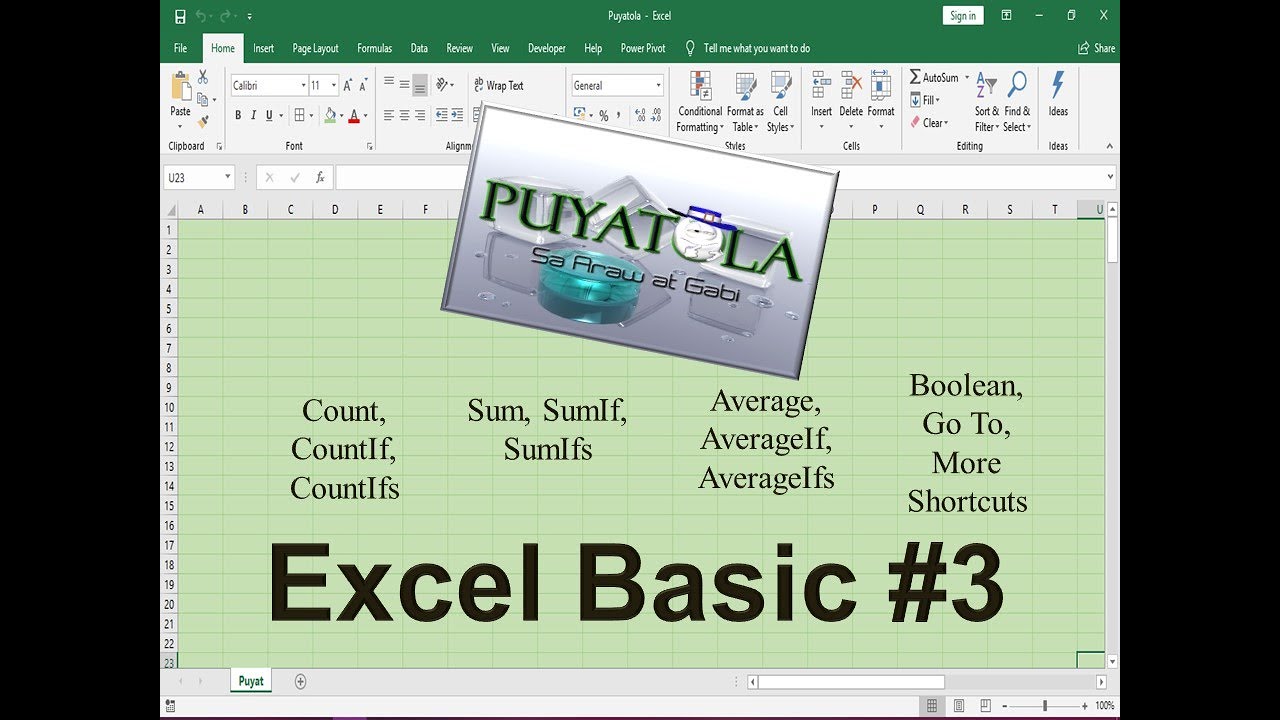The height and width of the screenshot is (720, 1280).
Task: Click the Fill Color paint bucket
Action: tap(330, 115)
